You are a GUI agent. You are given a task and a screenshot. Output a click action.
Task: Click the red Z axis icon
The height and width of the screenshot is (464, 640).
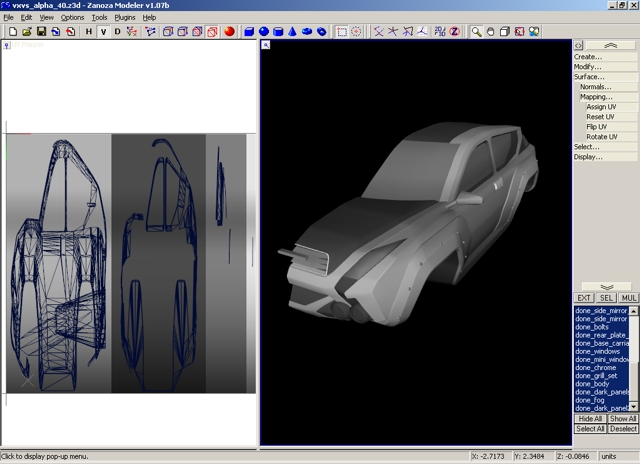[x=454, y=31]
